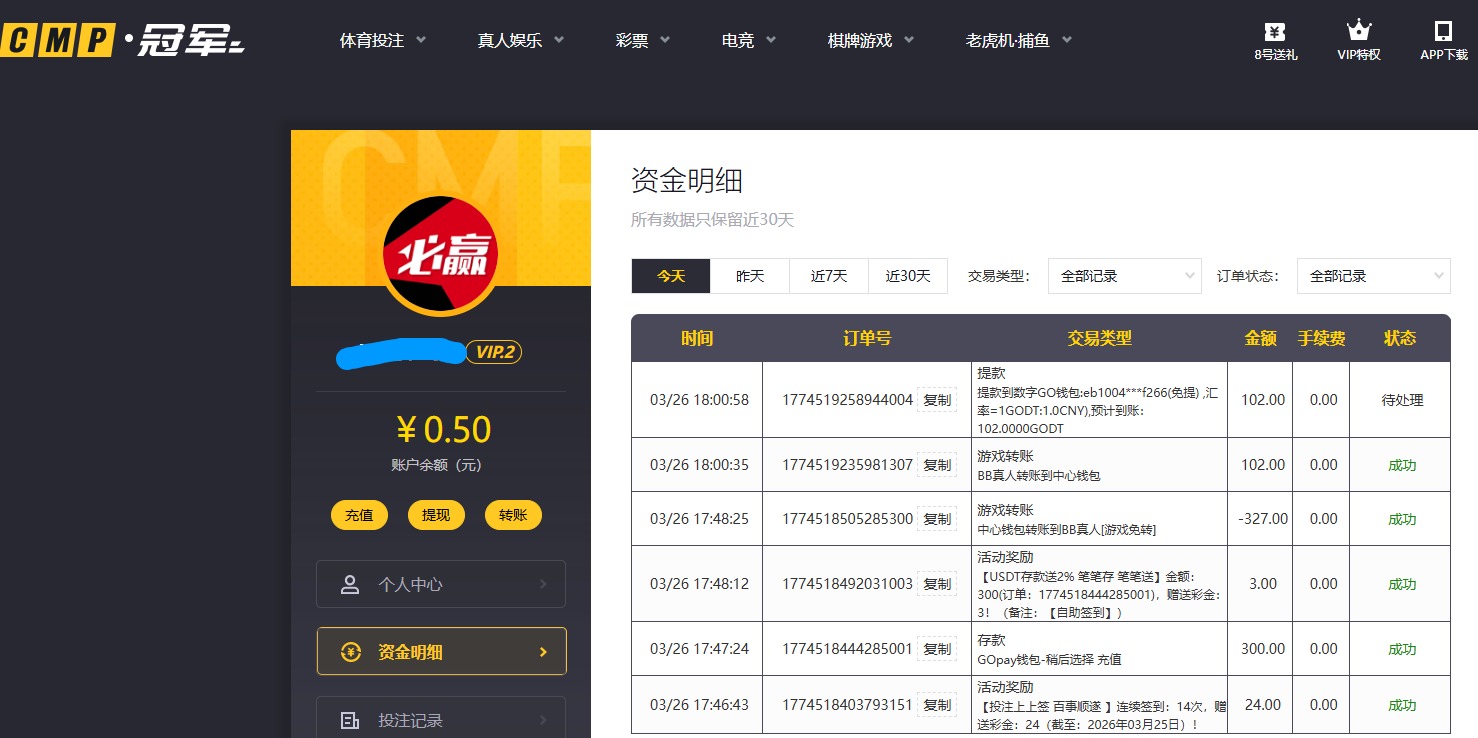Open the 交易类型 全部记录 dropdown
1478x738 pixels.
pyautogui.click(x=1123, y=275)
